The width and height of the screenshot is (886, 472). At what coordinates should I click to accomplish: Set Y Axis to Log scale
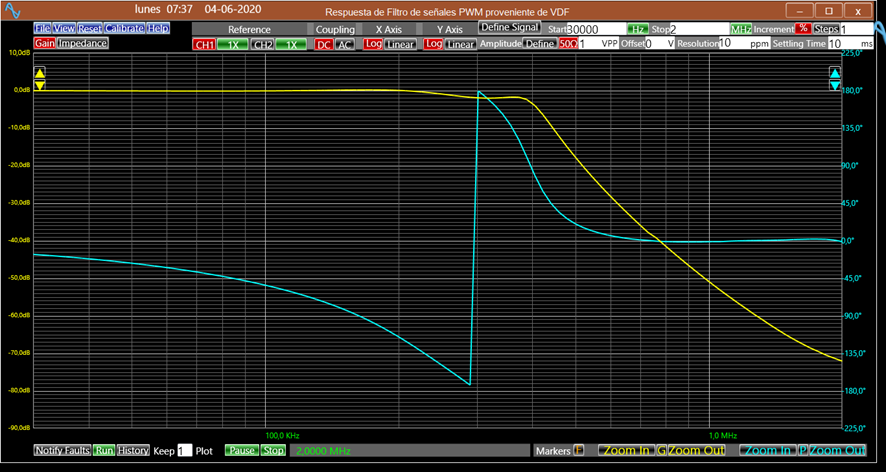click(x=433, y=44)
